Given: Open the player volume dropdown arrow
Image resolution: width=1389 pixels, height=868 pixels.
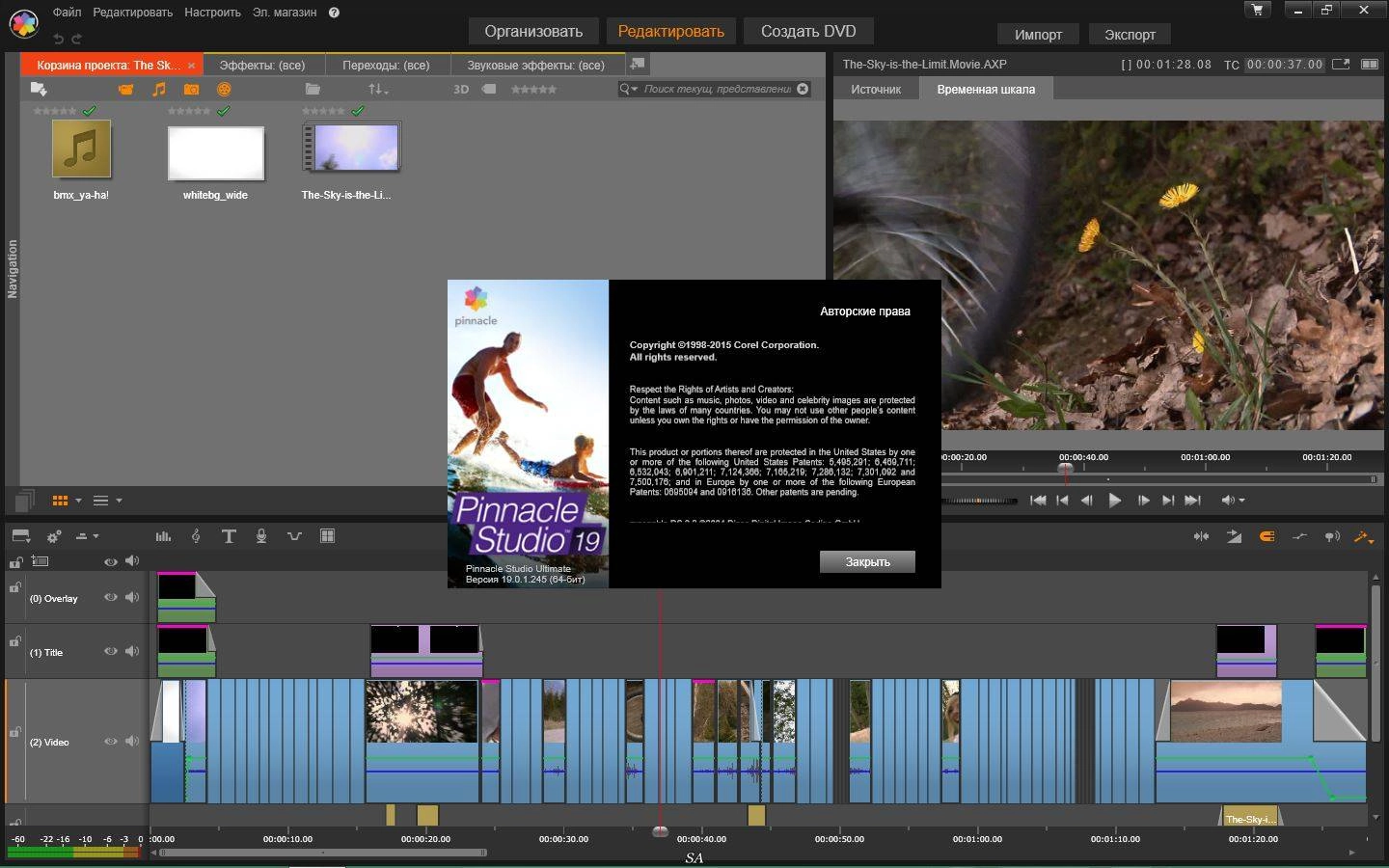Looking at the screenshot, I should (1241, 501).
